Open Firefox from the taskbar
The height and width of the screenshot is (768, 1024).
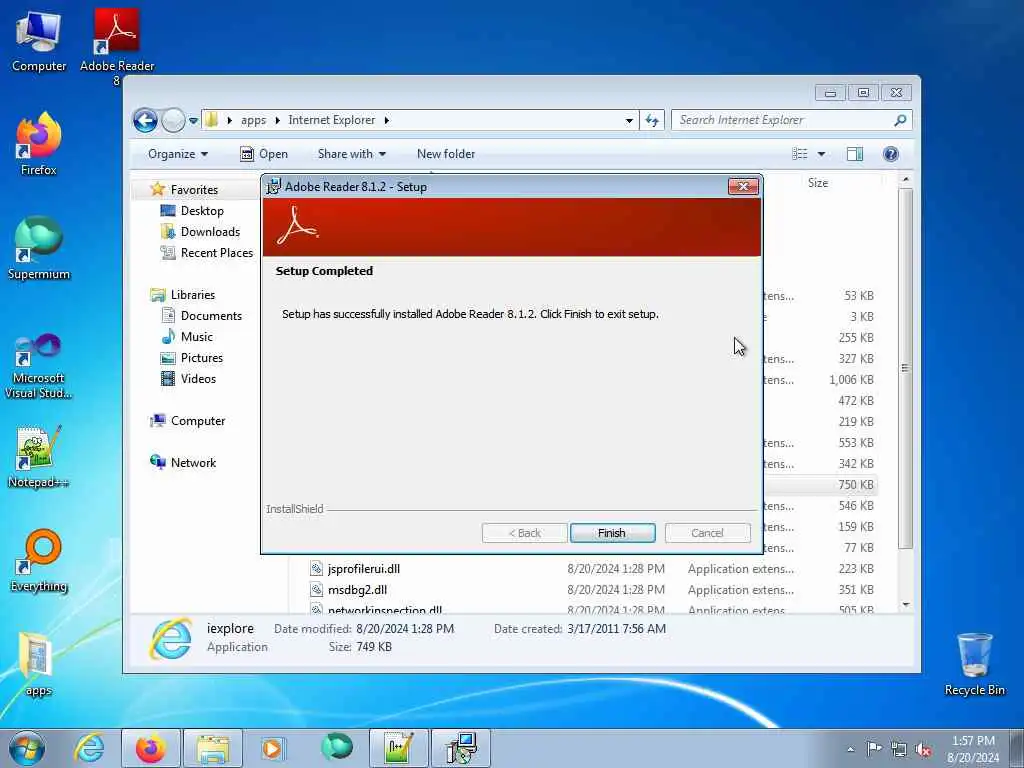151,748
